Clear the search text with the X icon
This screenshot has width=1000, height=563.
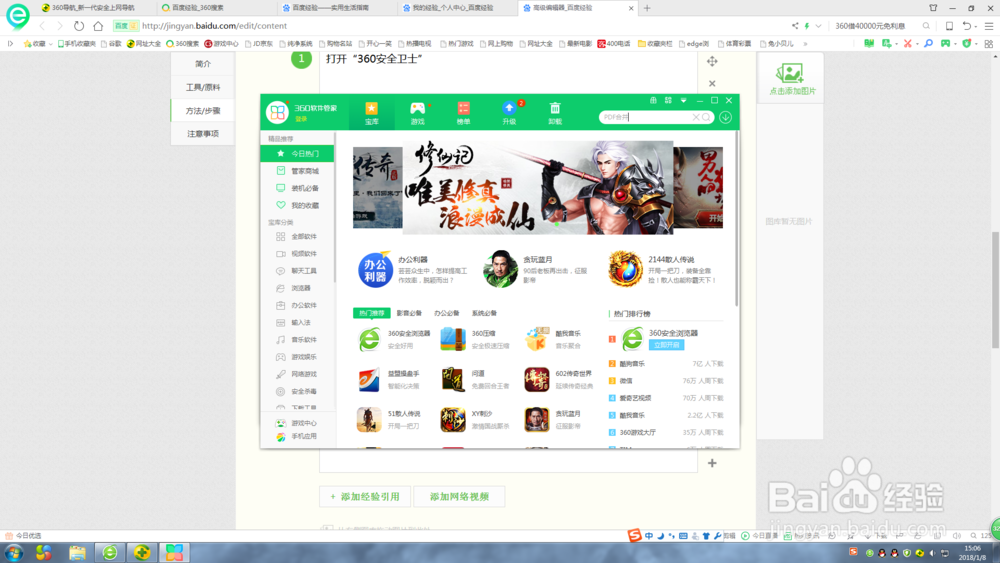click(696, 117)
